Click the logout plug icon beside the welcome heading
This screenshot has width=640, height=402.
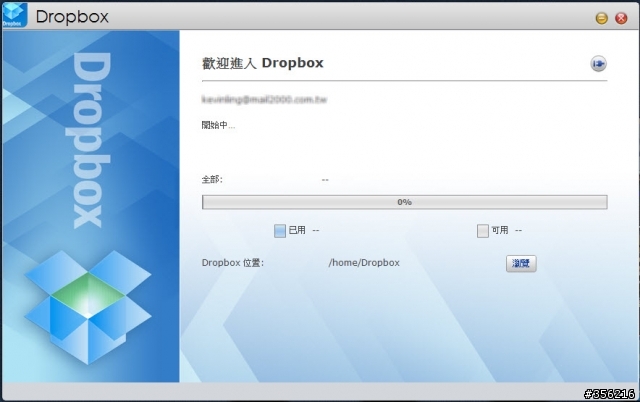pyautogui.click(x=598, y=64)
